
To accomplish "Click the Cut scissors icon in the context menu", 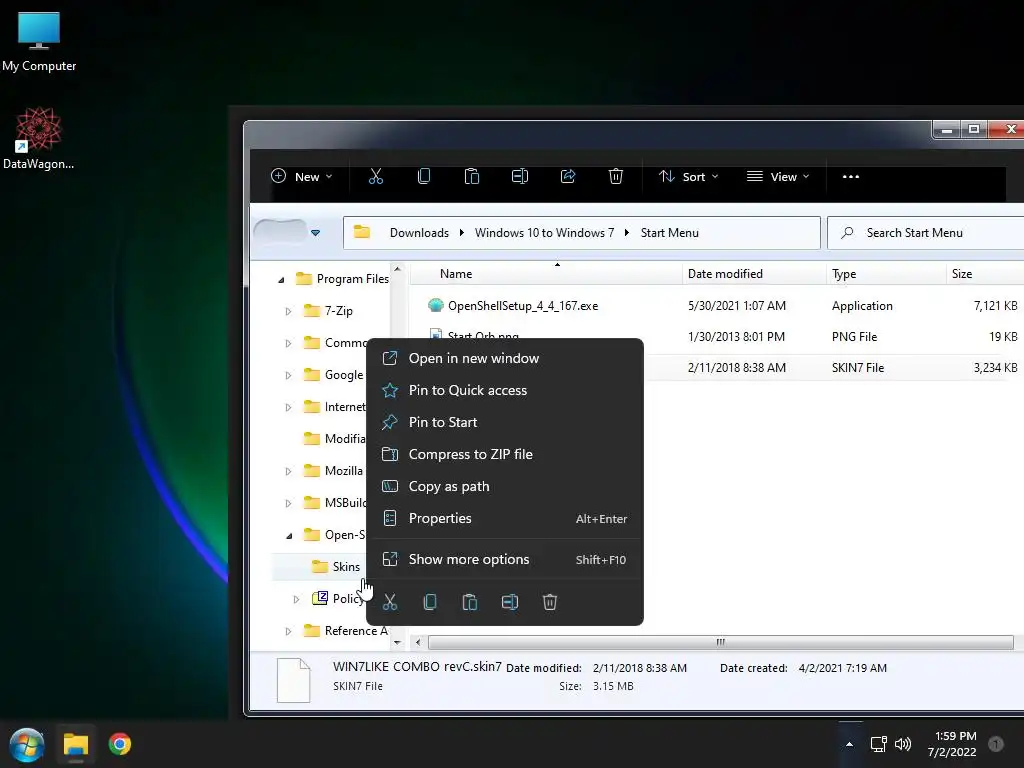I will pos(390,602).
